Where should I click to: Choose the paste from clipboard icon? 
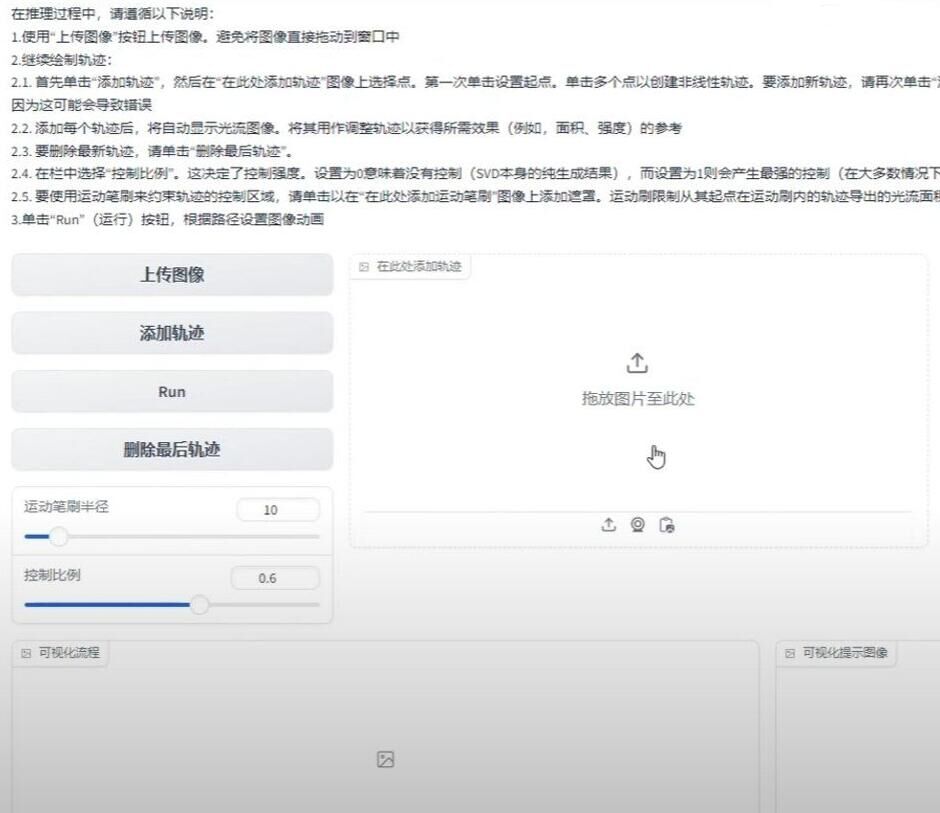667,525
